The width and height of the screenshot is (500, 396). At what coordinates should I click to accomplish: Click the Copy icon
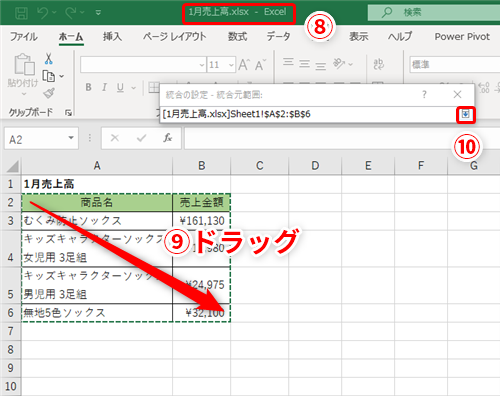pyautogui.click(x=49, y=76)
